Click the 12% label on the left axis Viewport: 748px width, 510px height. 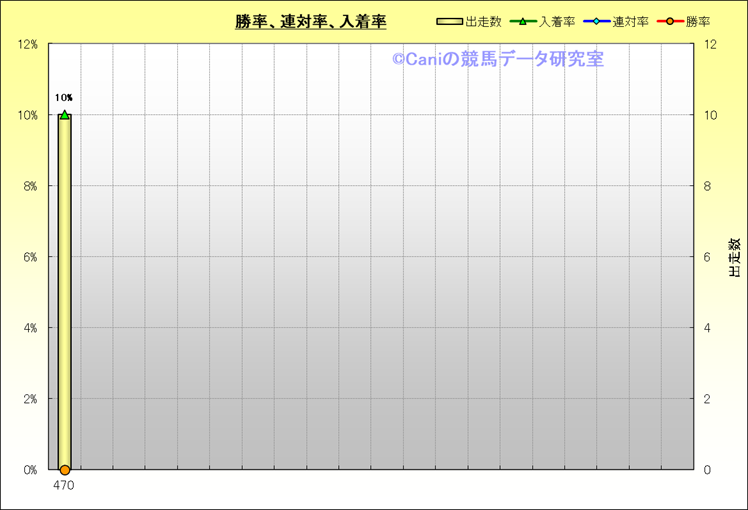pos(28,45)
